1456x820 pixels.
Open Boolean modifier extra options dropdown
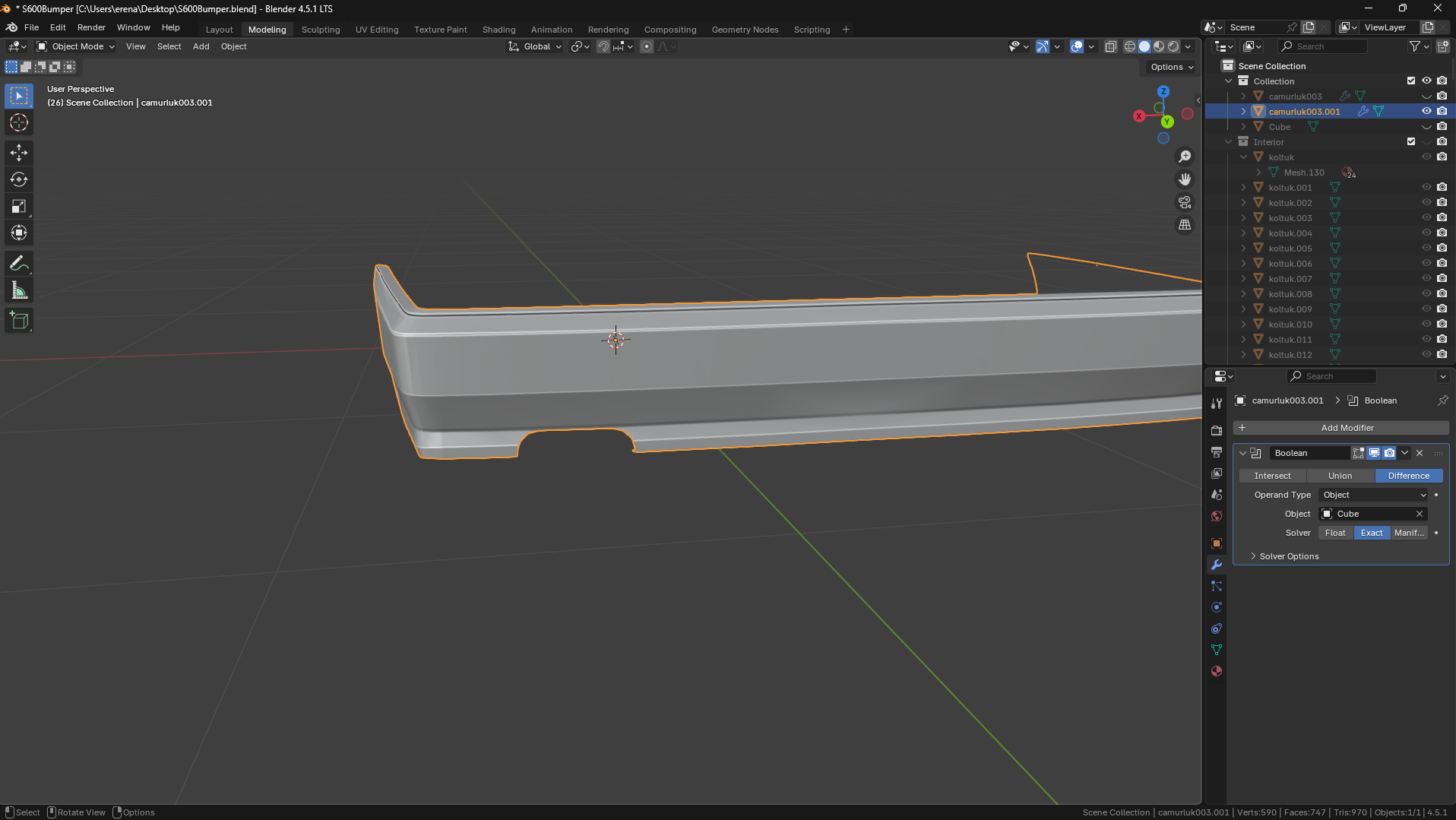pos(1404,453)
